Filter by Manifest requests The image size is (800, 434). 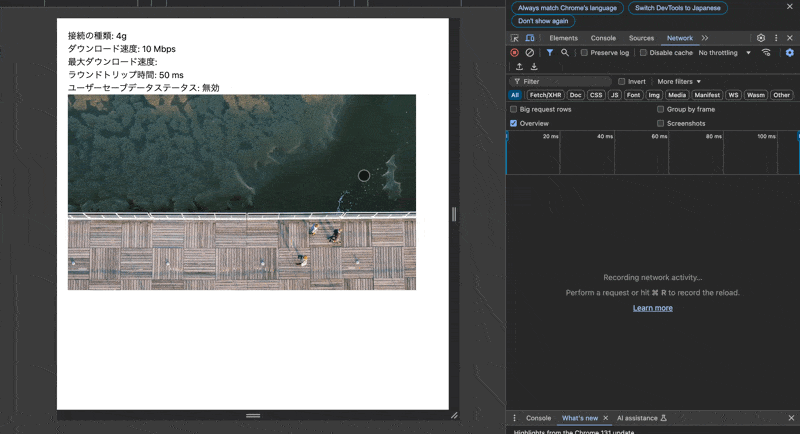click(707, 95)
